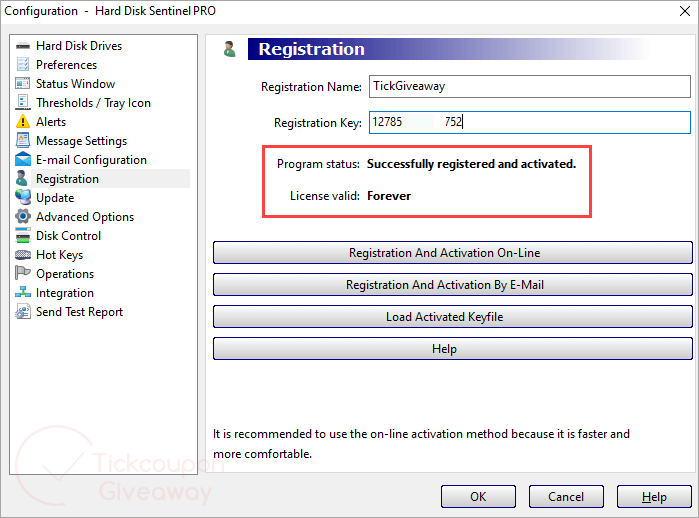
Task: Open Disk Control entry
Action: pyautogui.click(x=69, y=236)
